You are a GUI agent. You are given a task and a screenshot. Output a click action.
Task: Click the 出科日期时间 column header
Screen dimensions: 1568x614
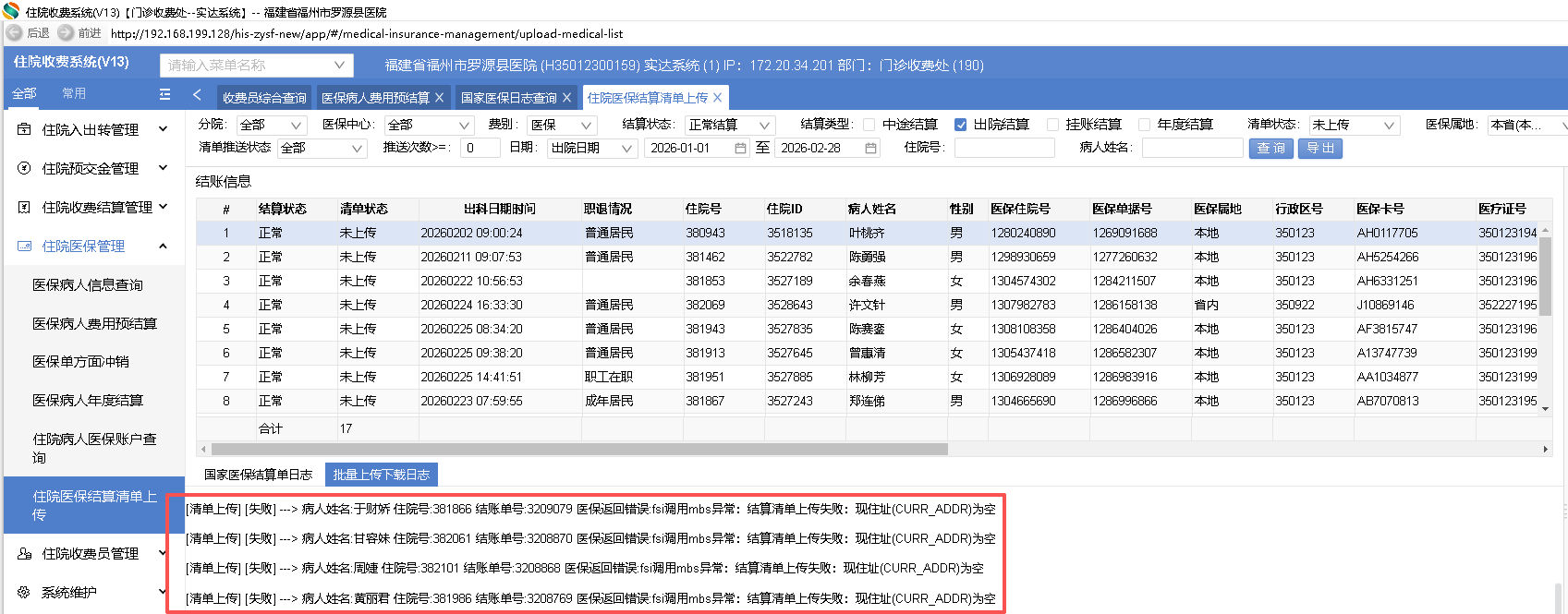tap(500, 209)
